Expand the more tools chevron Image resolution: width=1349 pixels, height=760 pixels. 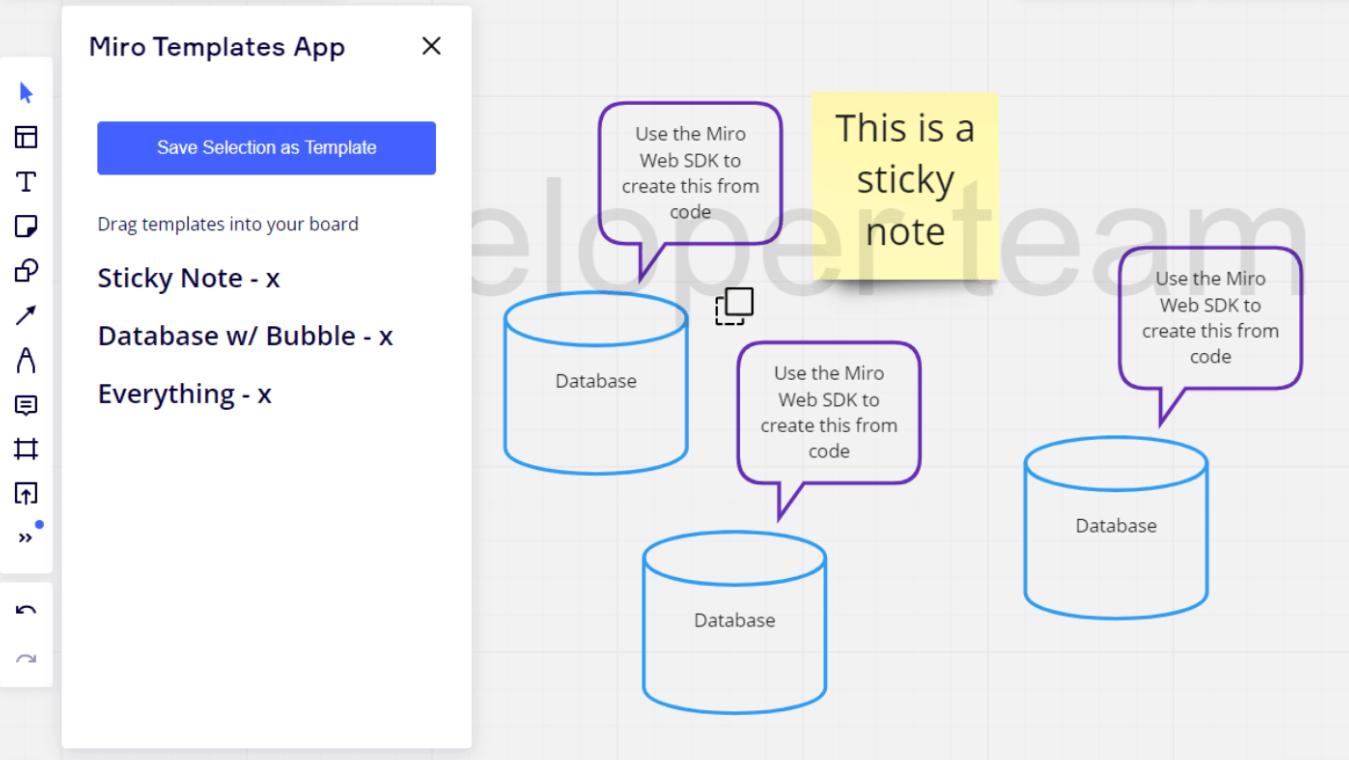pyautogui.click(x=25, y=536)
